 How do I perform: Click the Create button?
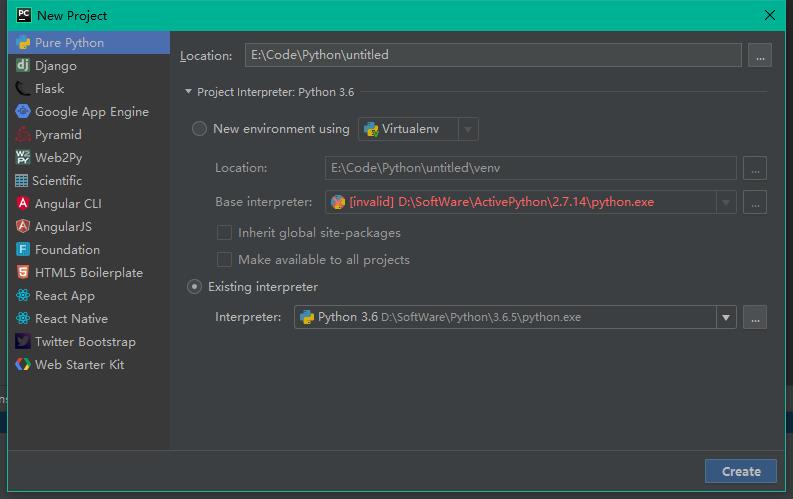point(741,471)
